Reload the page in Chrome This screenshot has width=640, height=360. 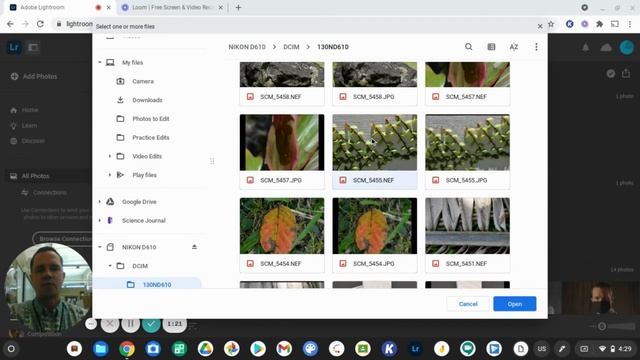[40, 24]
